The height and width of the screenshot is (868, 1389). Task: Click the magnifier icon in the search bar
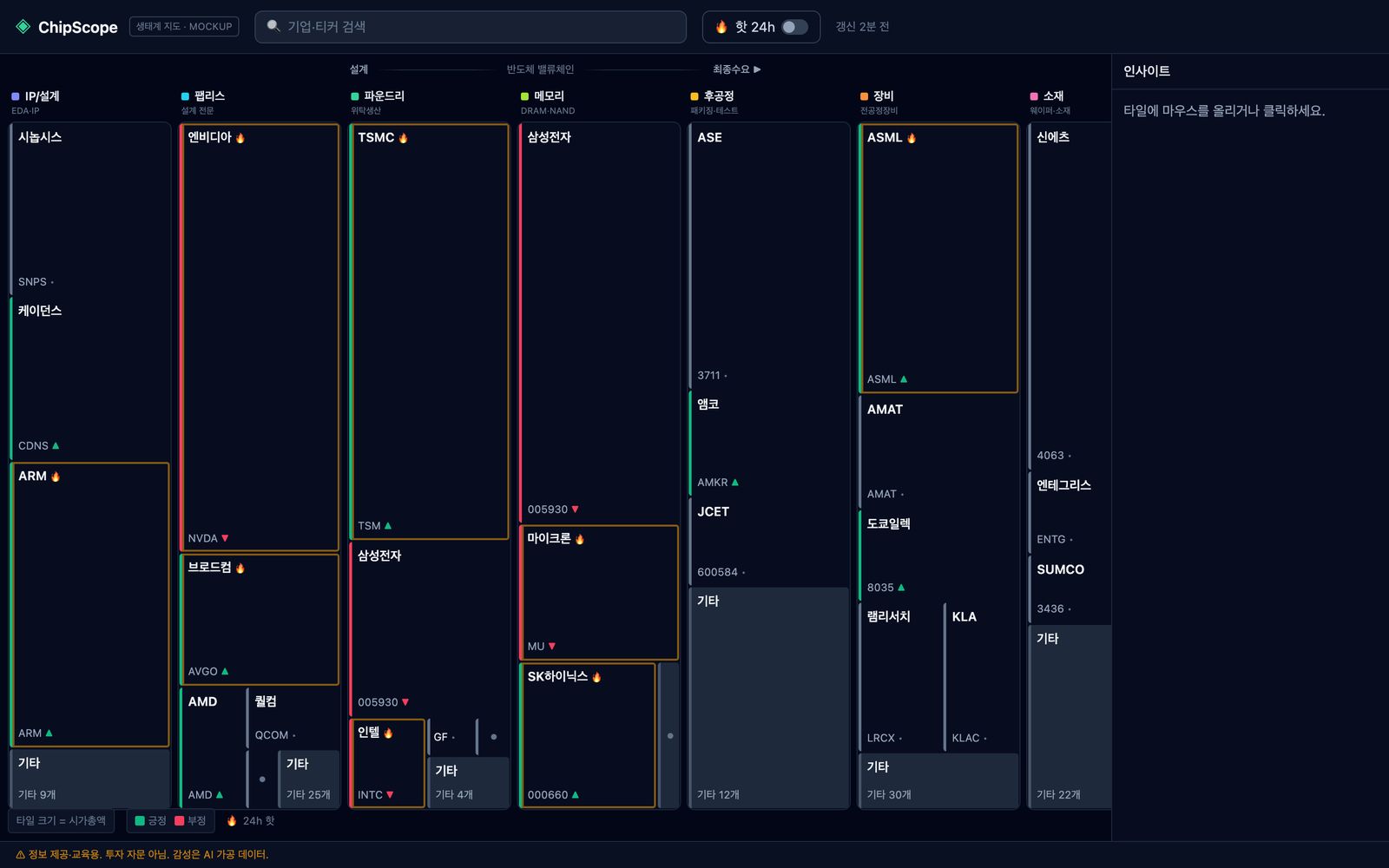273,27
